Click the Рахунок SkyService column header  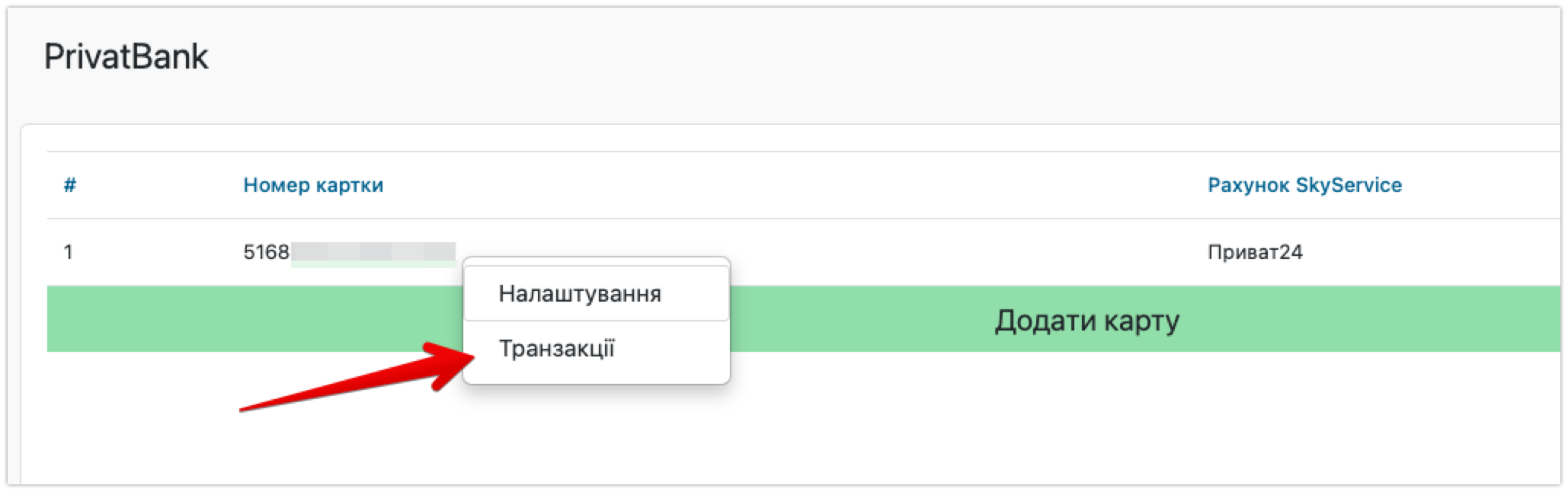(x=1304, y=185)
